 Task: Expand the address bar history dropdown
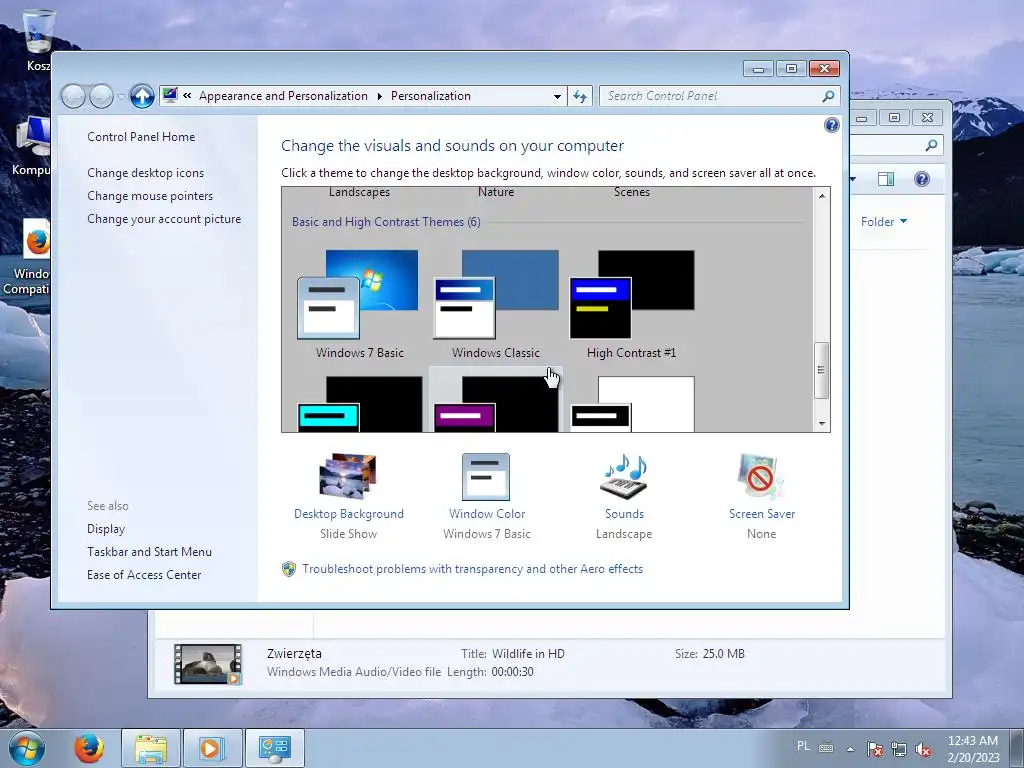click(557, 97)
